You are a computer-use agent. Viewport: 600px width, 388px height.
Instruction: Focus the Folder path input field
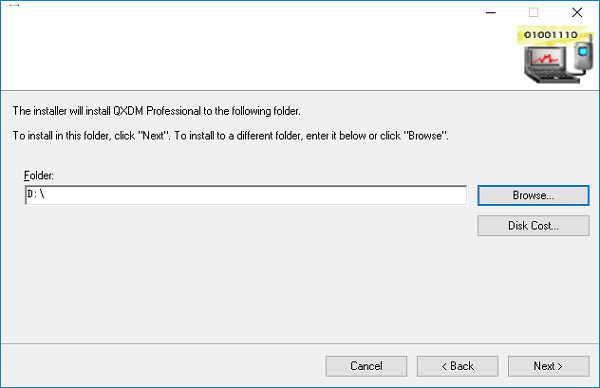(246, 195)
